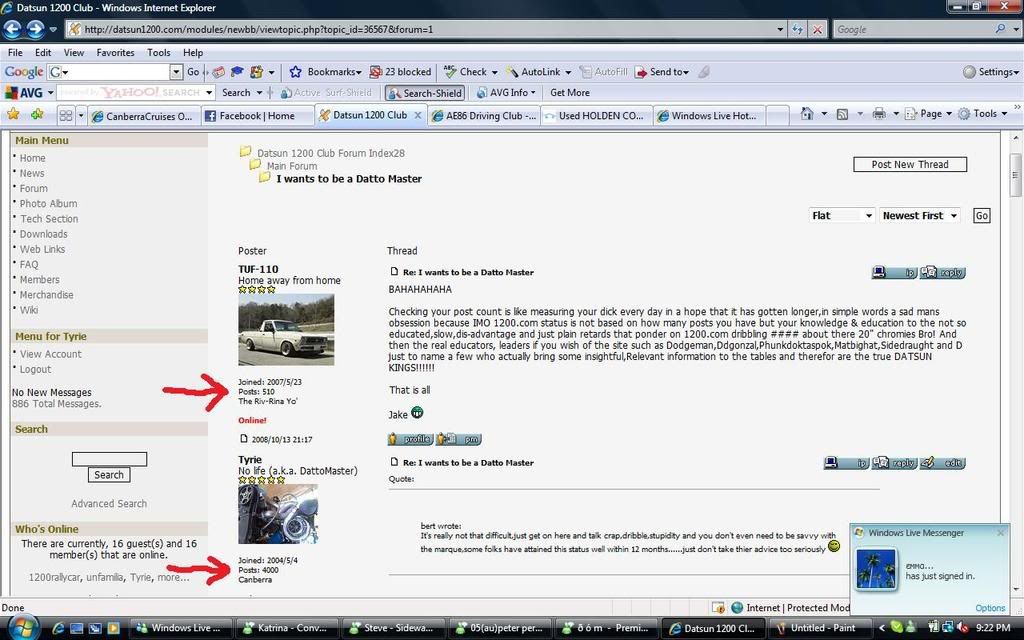Screen dimensions: 1024x640
Task: Expand the Flat view mode dropdown
Action: (x=841, y=215)
